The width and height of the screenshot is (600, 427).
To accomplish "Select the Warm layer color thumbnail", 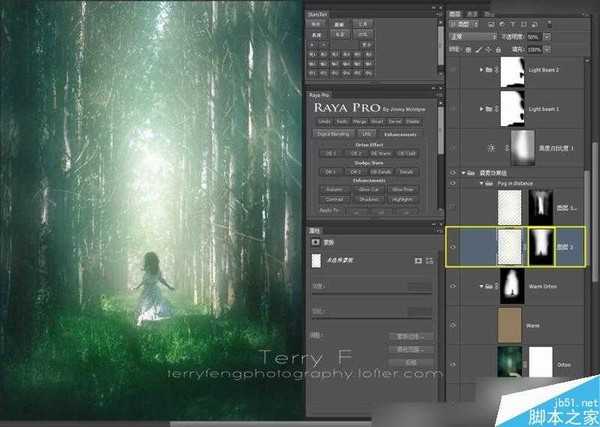I will 509,325.
